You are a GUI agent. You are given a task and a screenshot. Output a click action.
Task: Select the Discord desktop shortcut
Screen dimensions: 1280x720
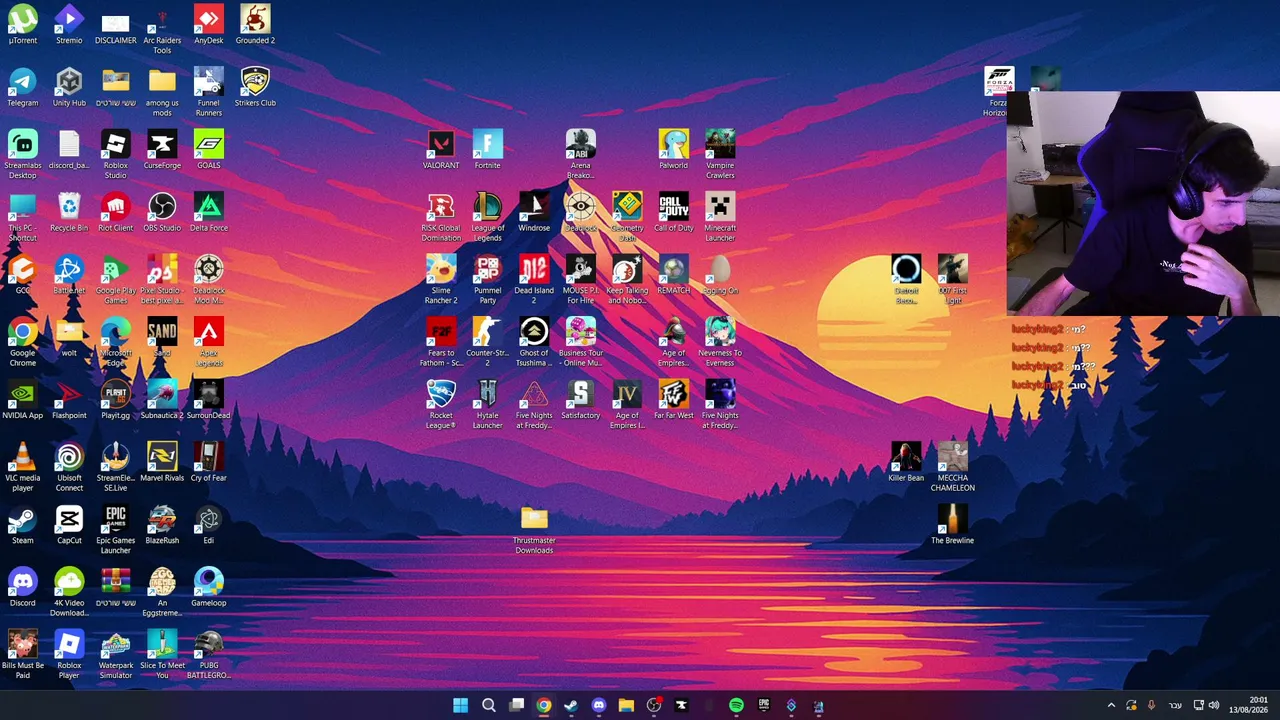point(22,587)
